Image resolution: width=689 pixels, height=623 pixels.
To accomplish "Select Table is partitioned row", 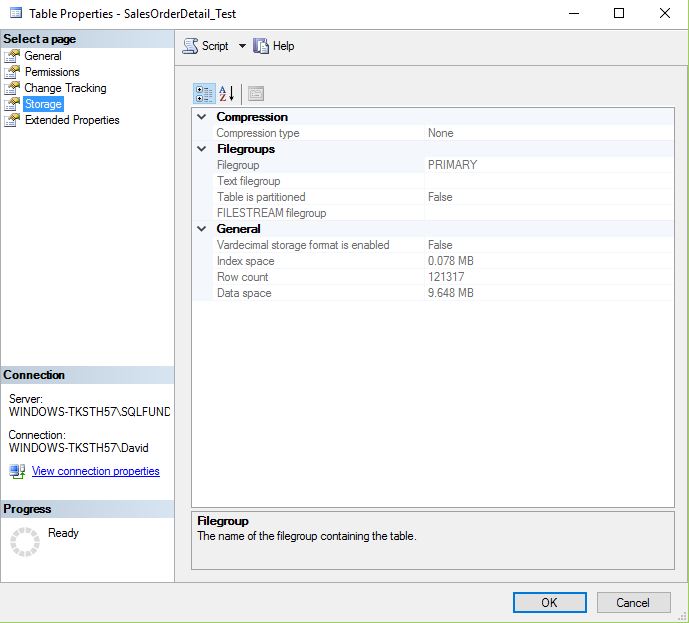I will (443, 197).
